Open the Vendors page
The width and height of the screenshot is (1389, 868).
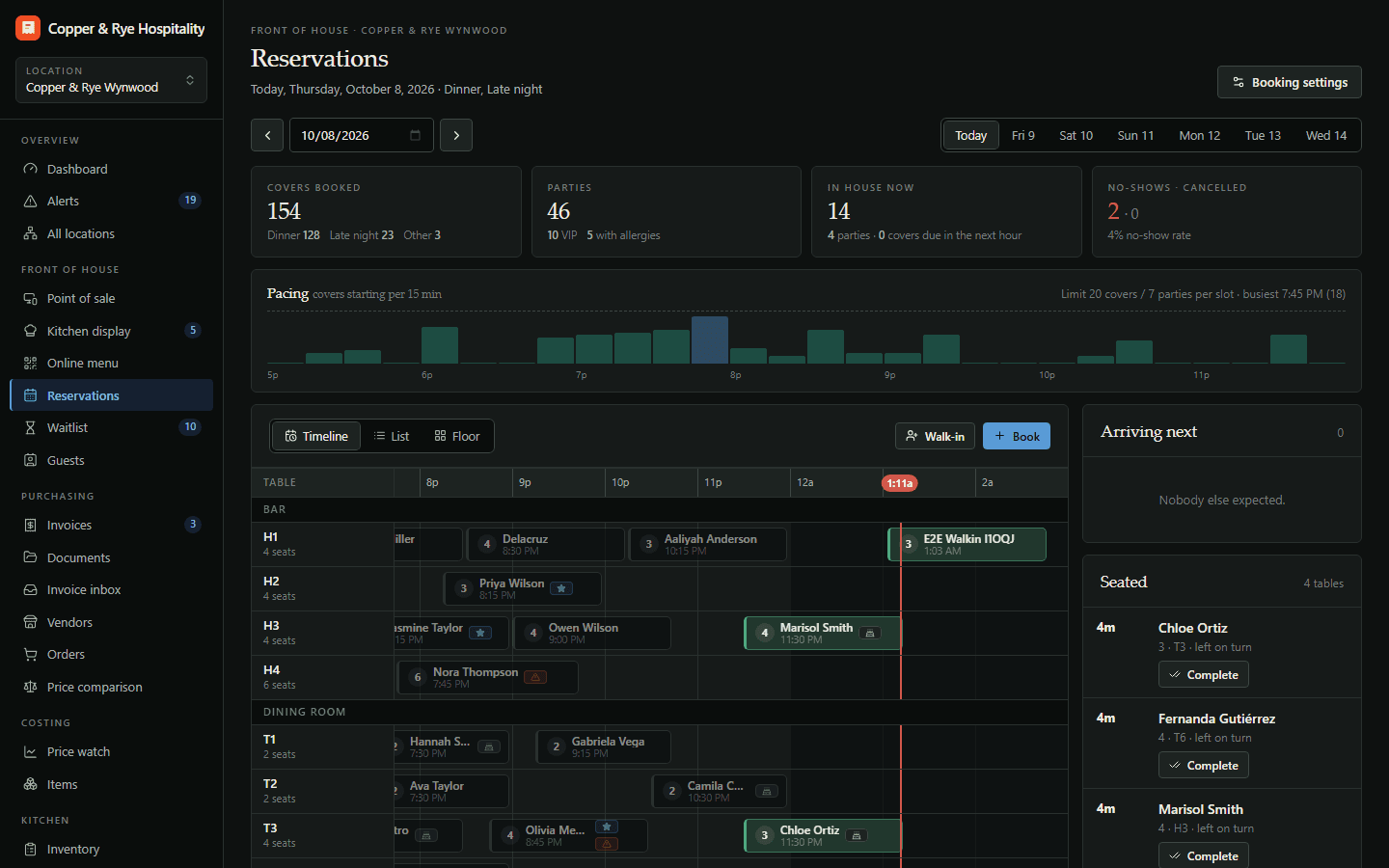click(111, 622)
